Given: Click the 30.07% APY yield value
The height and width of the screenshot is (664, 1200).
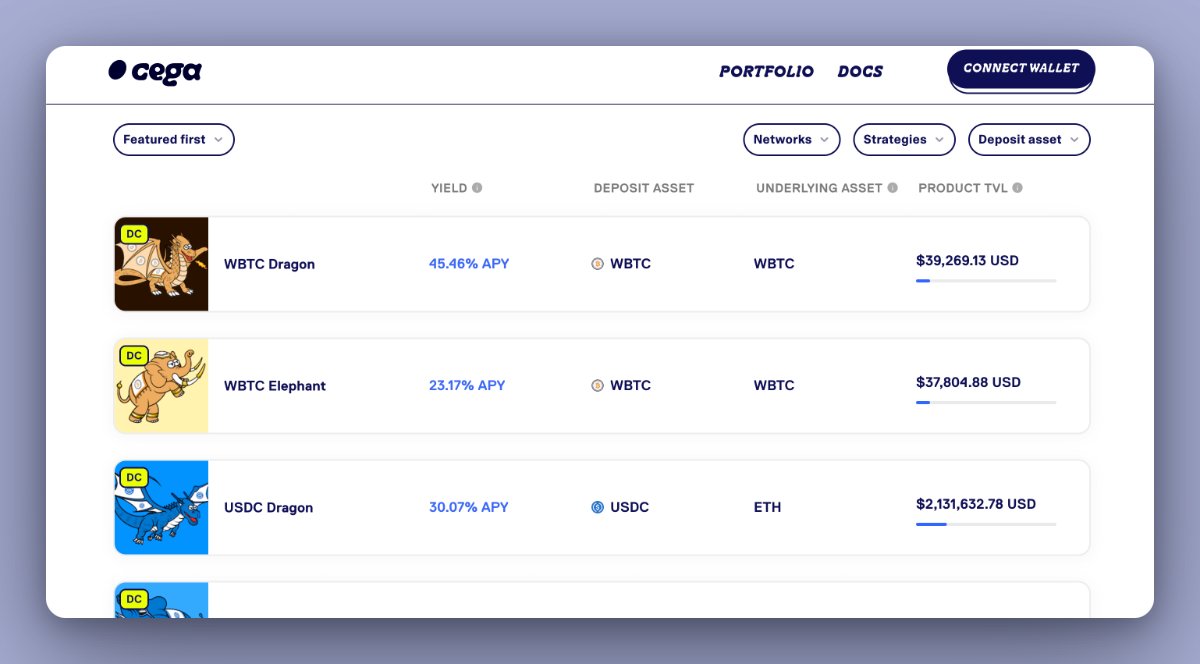Looking at the screenshot, I should 469,507.
